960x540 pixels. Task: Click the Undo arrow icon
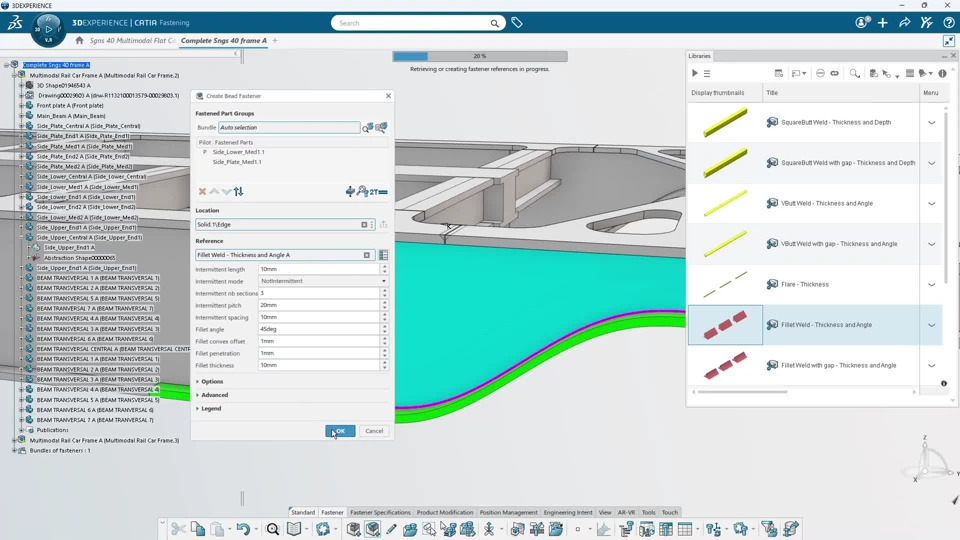tap(243, 528)
